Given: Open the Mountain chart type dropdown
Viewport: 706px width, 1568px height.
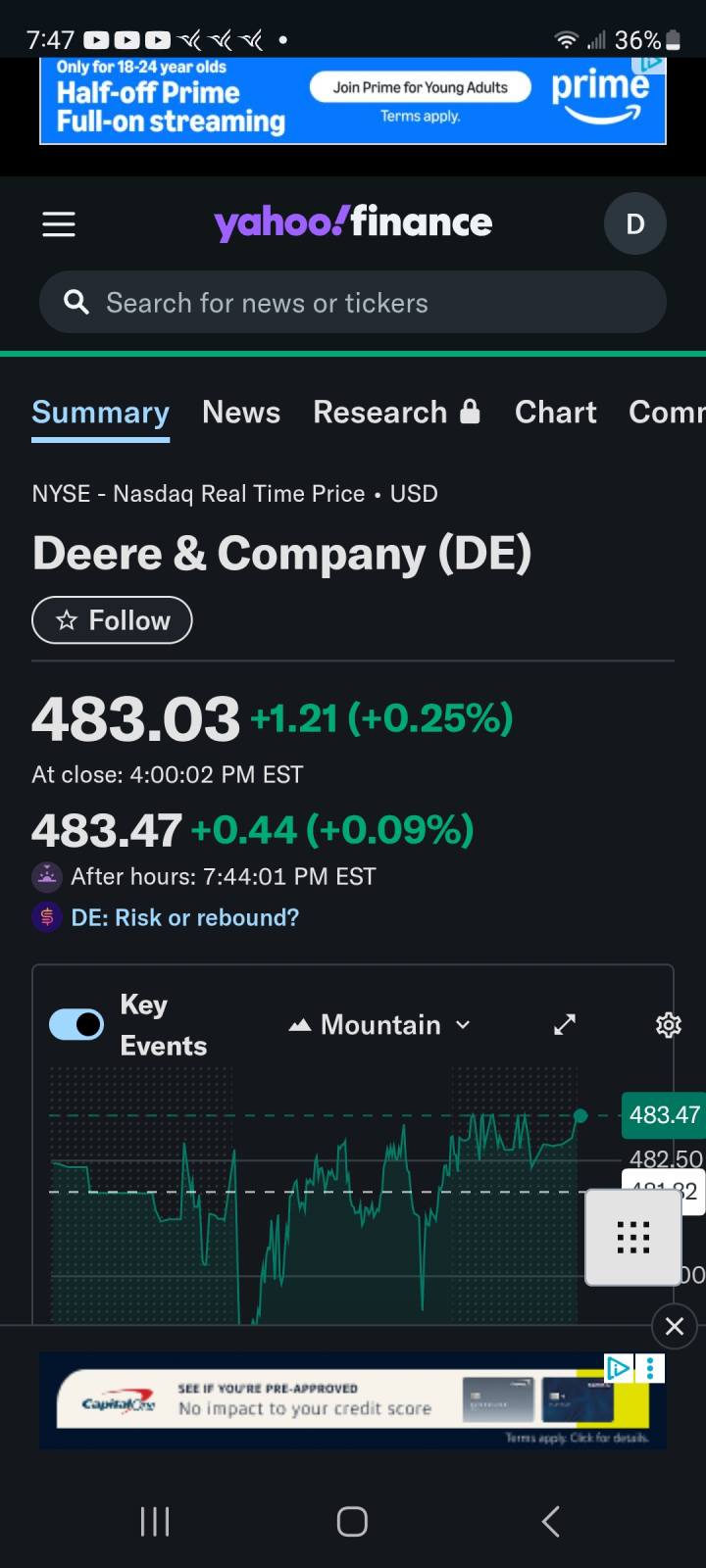Looking at the screenshot, I should pyautogui.click(x=380, y=1025).
